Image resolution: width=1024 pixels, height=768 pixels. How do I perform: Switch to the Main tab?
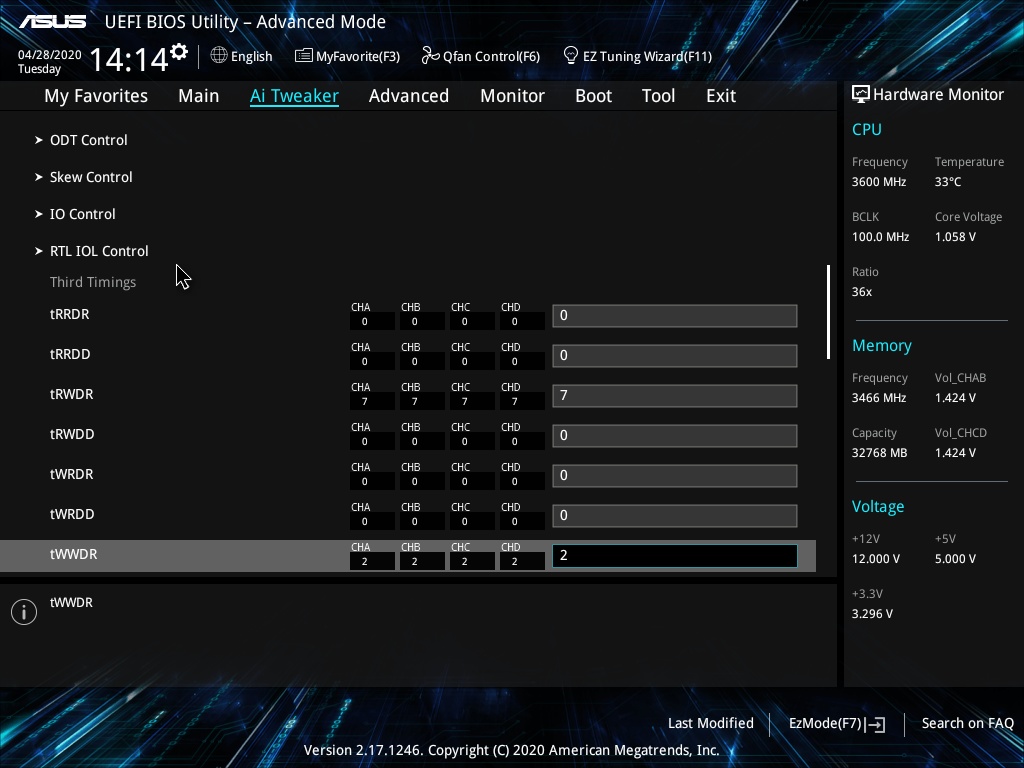click(x=199, y=96)
